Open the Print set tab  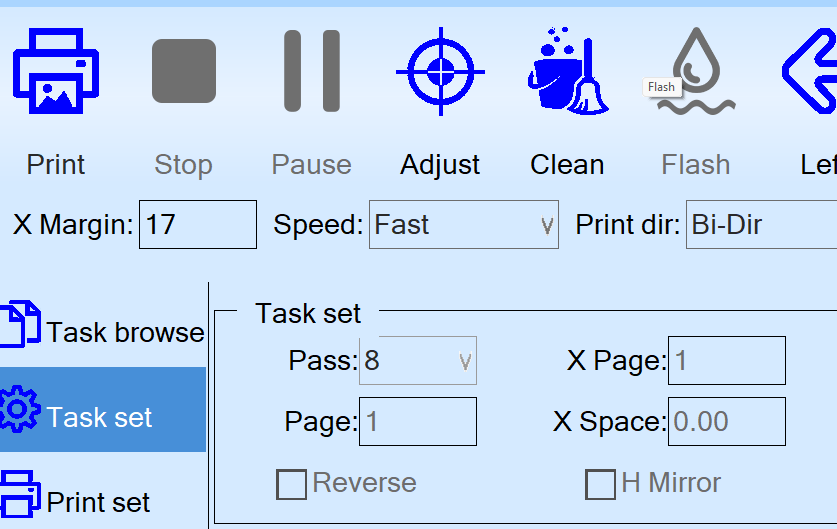[x=98, y=501]
